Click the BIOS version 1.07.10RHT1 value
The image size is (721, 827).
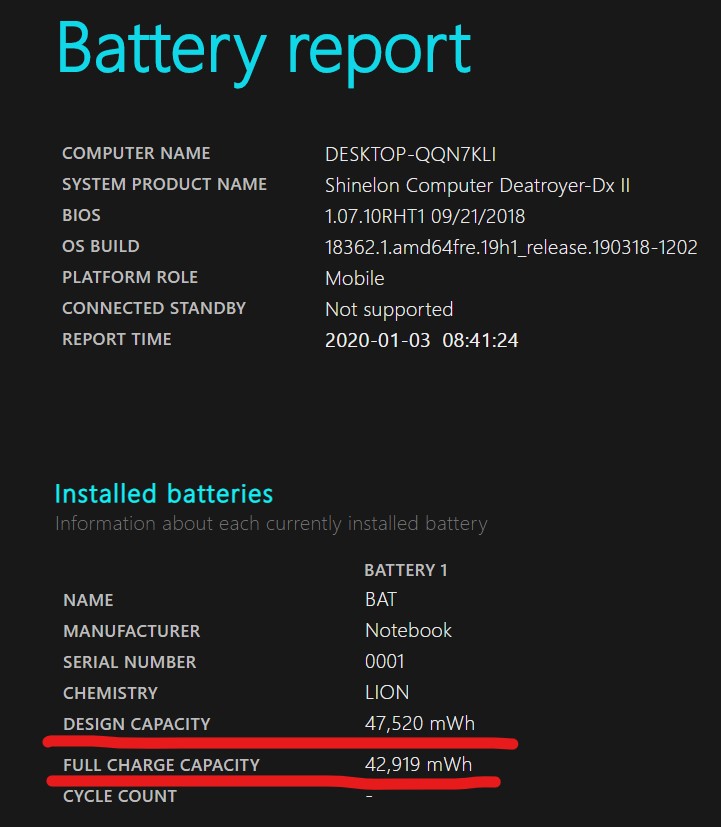point(425,216)
